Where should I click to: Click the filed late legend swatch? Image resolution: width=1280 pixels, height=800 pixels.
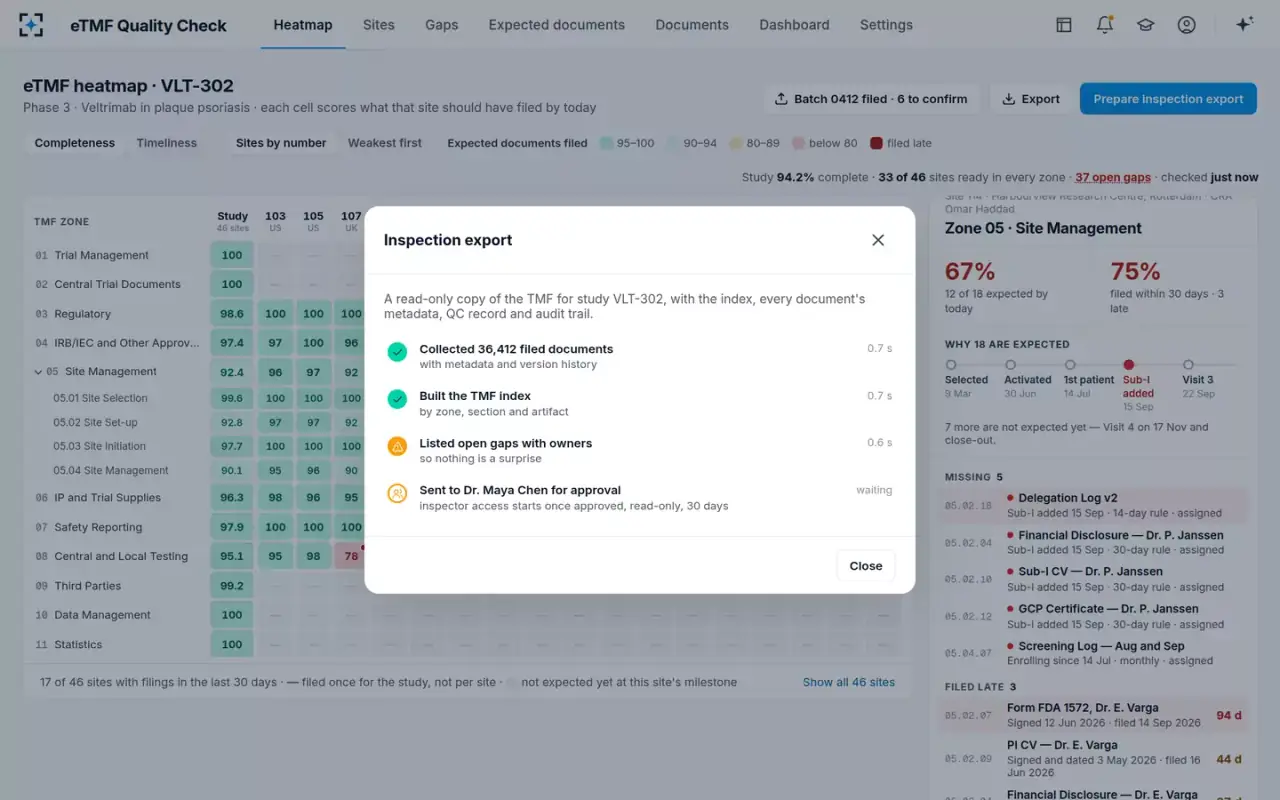click(x=876, y=143)
